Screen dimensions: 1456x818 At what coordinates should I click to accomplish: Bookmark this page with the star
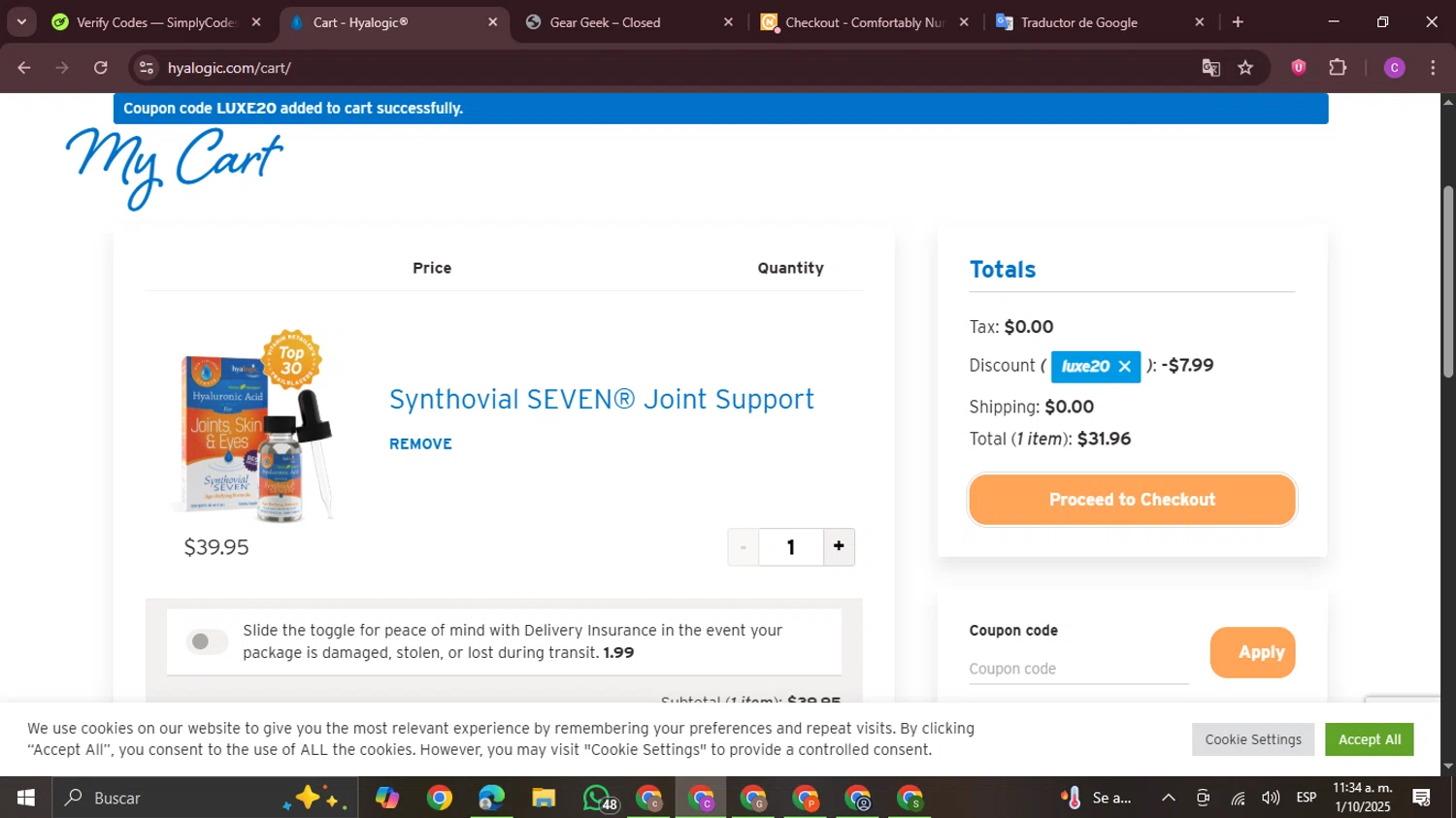click(x=1245, y=68)
